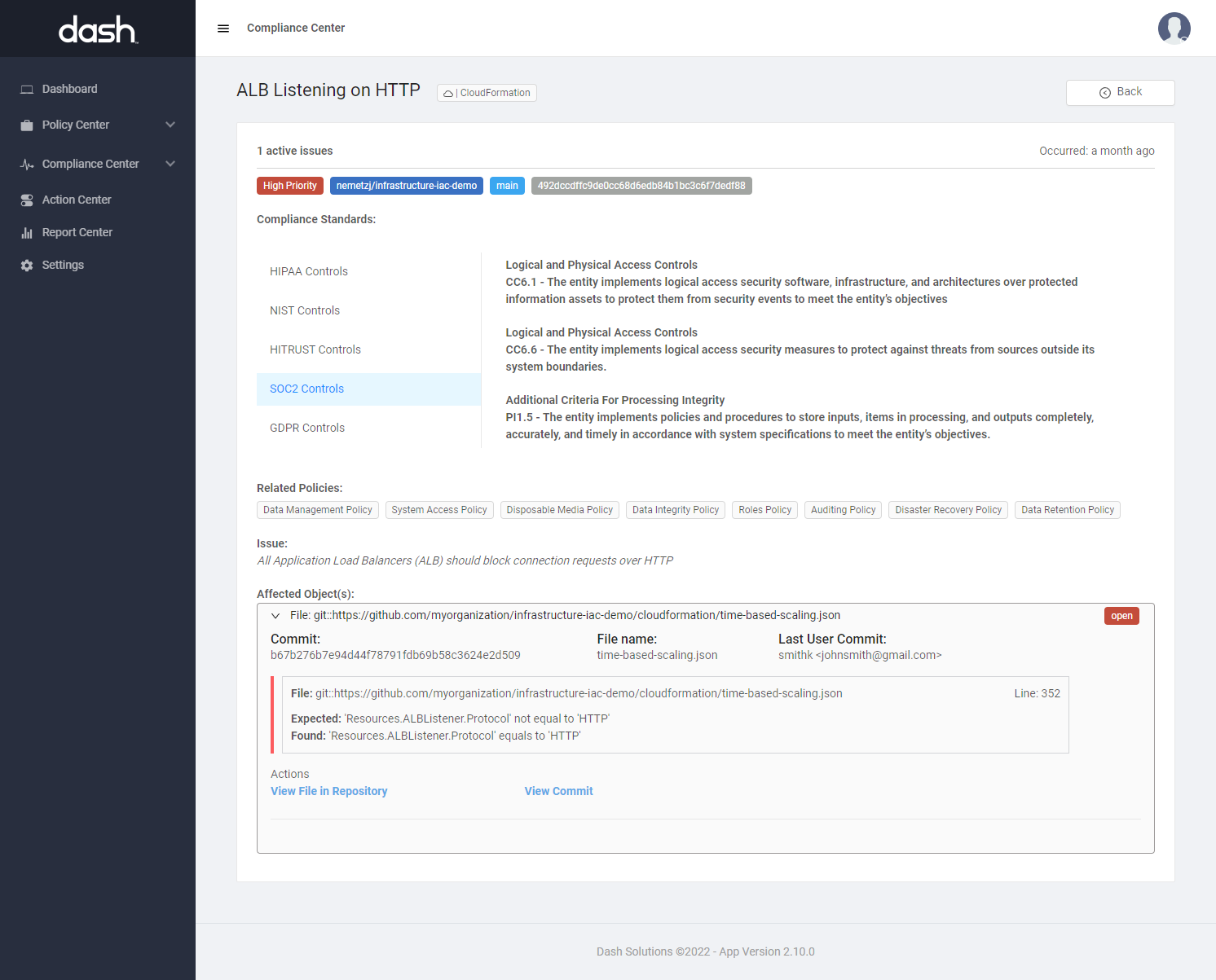Image resolution: width=1216 pixels, height=980 pixels.
Task: Show the NIST Controls tab
Action: [x=305, y=310]
